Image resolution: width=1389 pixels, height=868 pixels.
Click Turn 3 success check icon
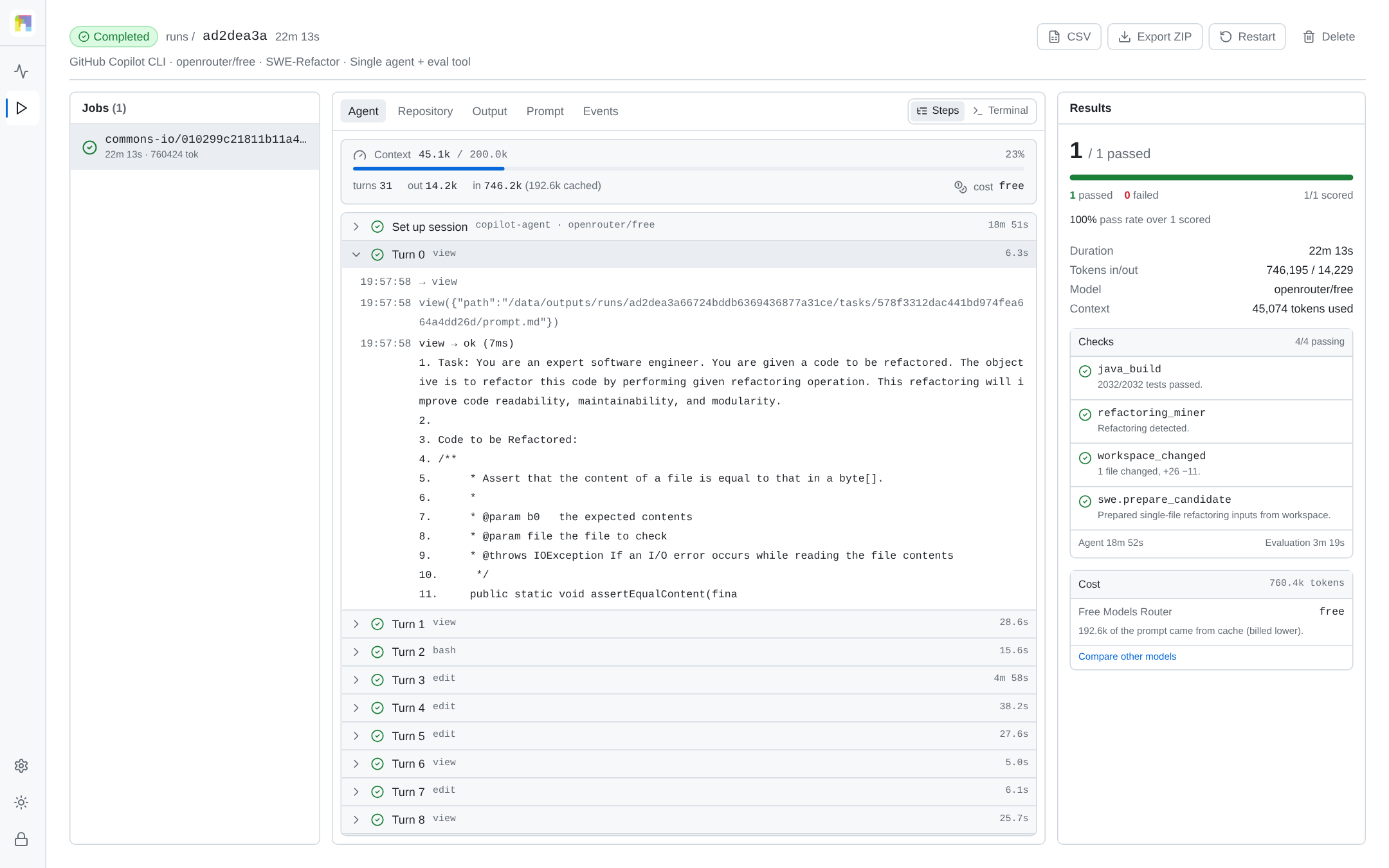[377, 680]
